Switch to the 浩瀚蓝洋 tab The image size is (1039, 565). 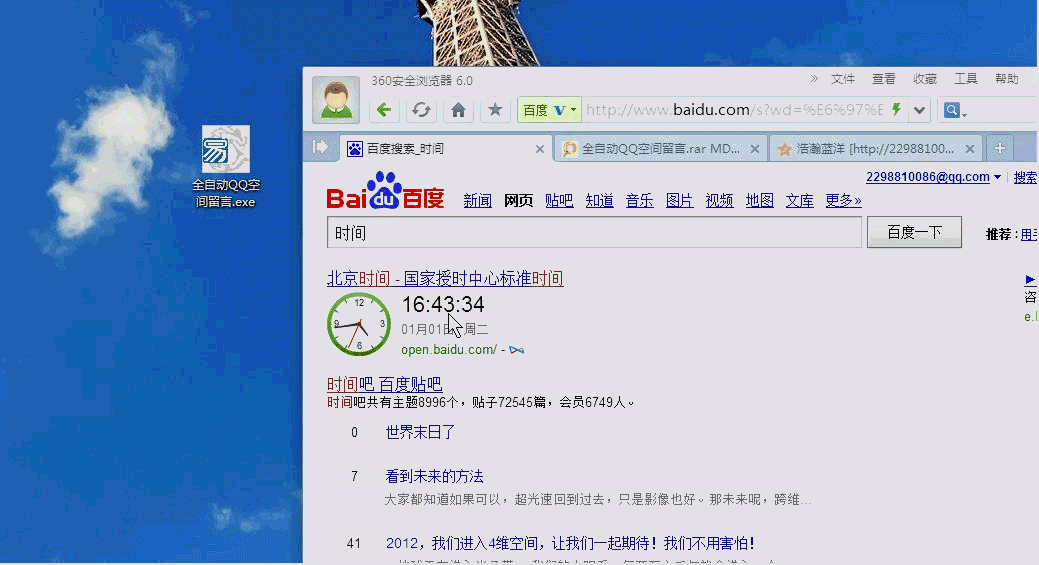coord(875,148)
